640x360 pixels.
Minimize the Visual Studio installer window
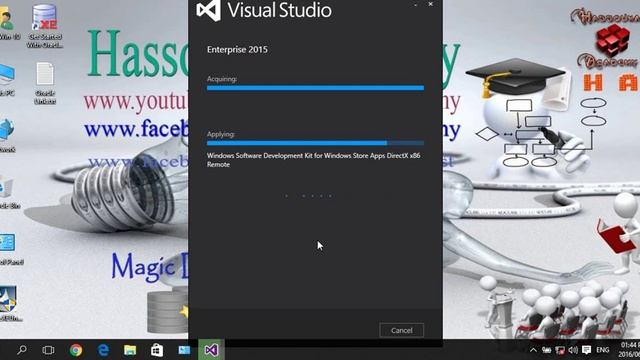click(x=416, y=4)
